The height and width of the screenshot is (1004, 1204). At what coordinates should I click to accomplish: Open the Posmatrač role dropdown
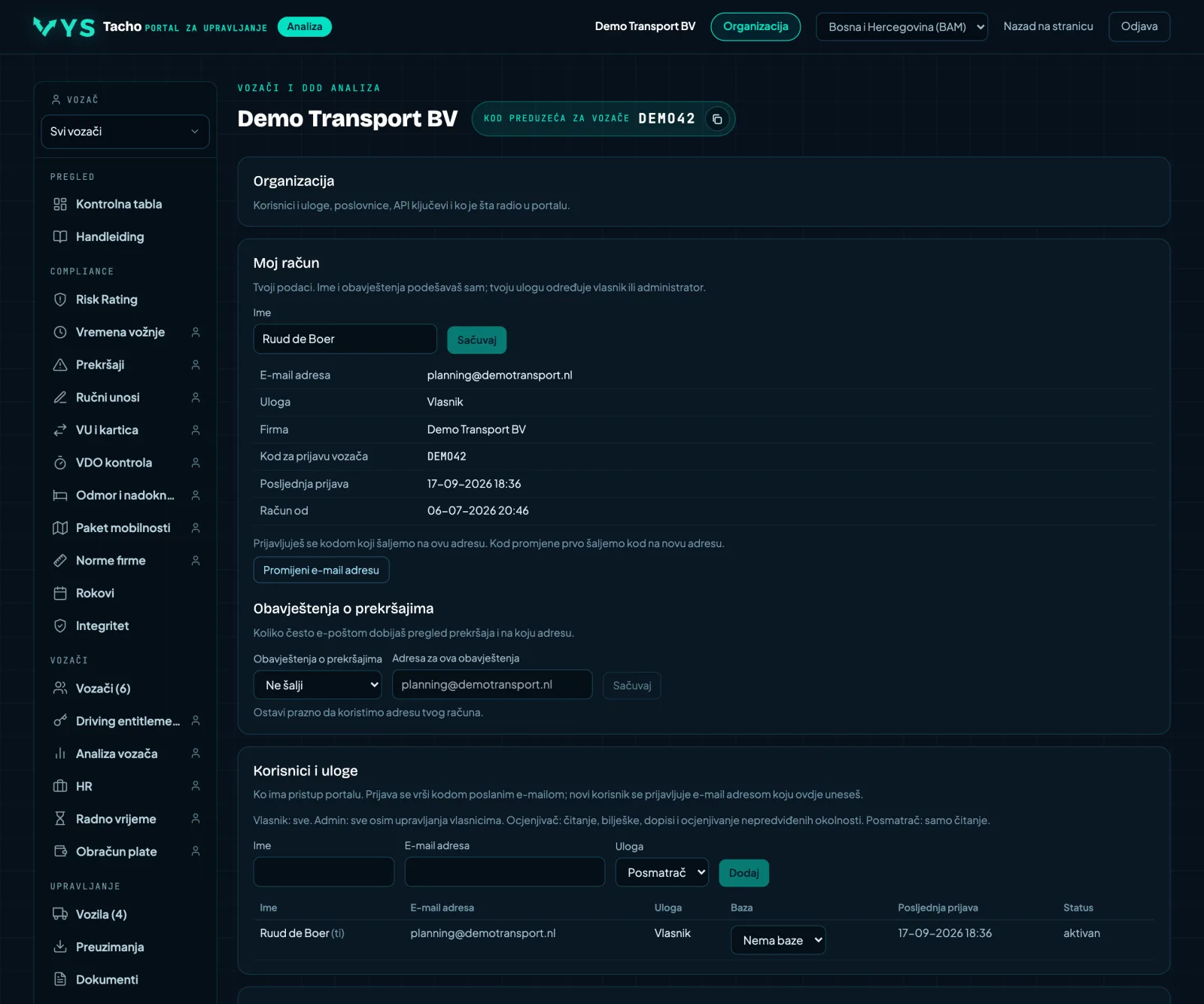(x=661, y=872)
